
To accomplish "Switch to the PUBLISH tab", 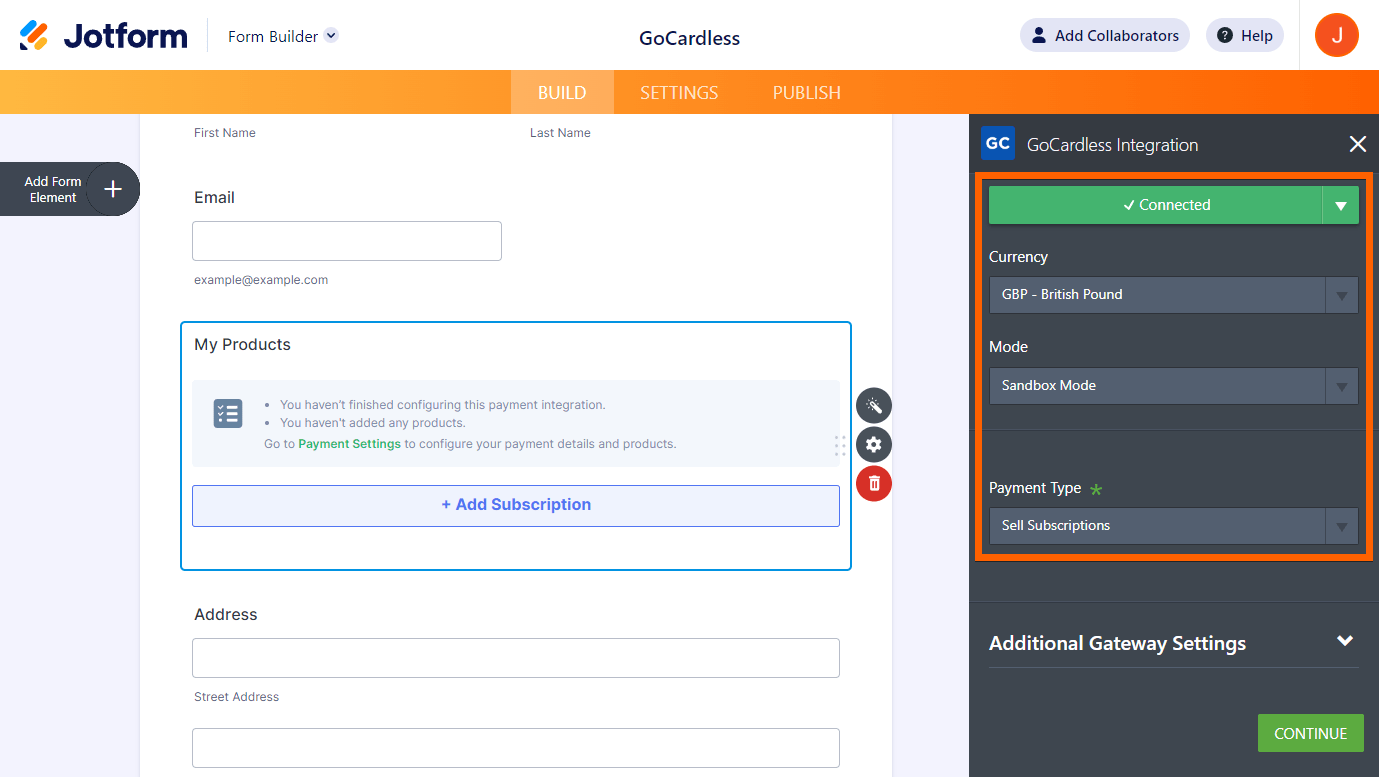I will pyautogui.click(x=806, y=92).
